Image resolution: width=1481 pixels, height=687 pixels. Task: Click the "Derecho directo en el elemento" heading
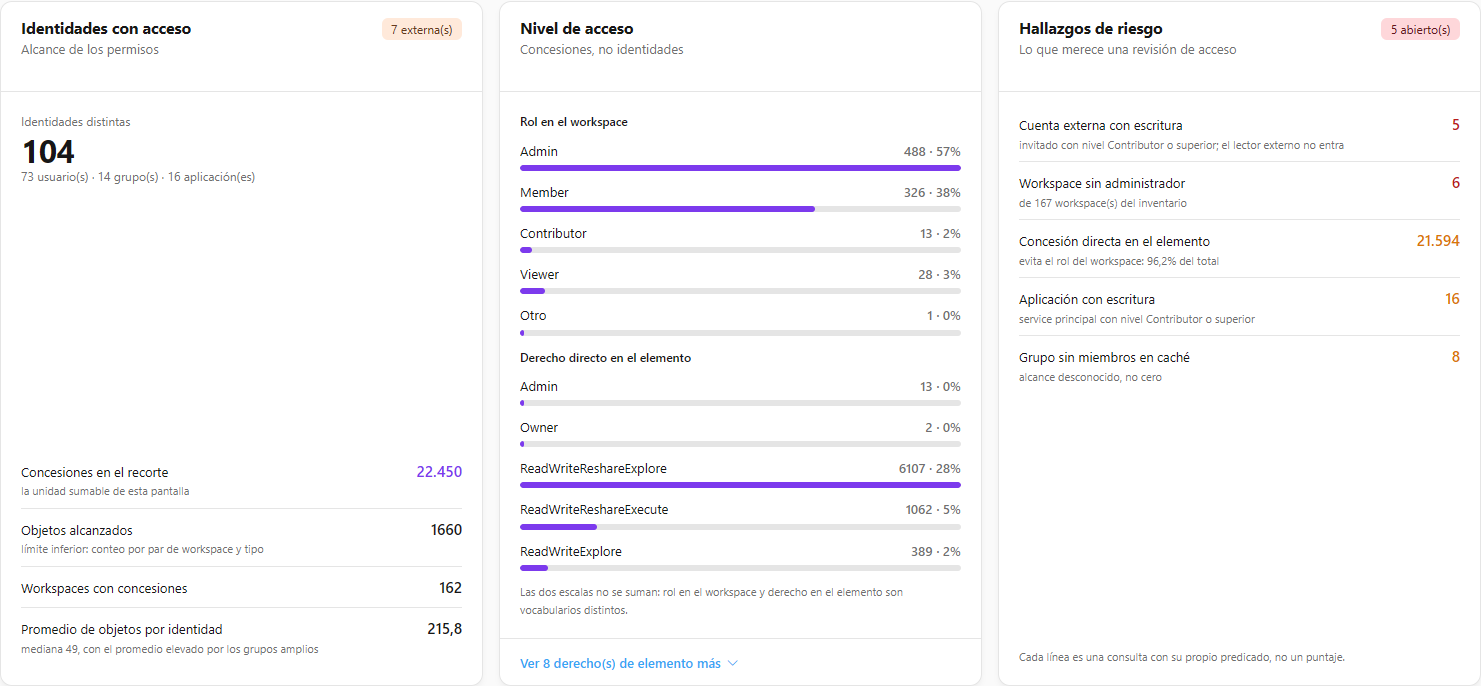[606, 357]
